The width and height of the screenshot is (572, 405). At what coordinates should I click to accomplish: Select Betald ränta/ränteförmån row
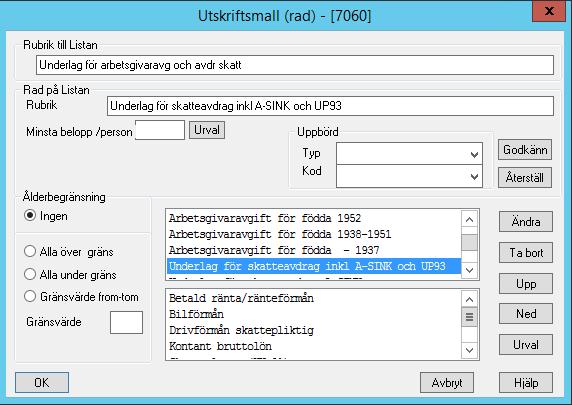[x=314, y=298]
